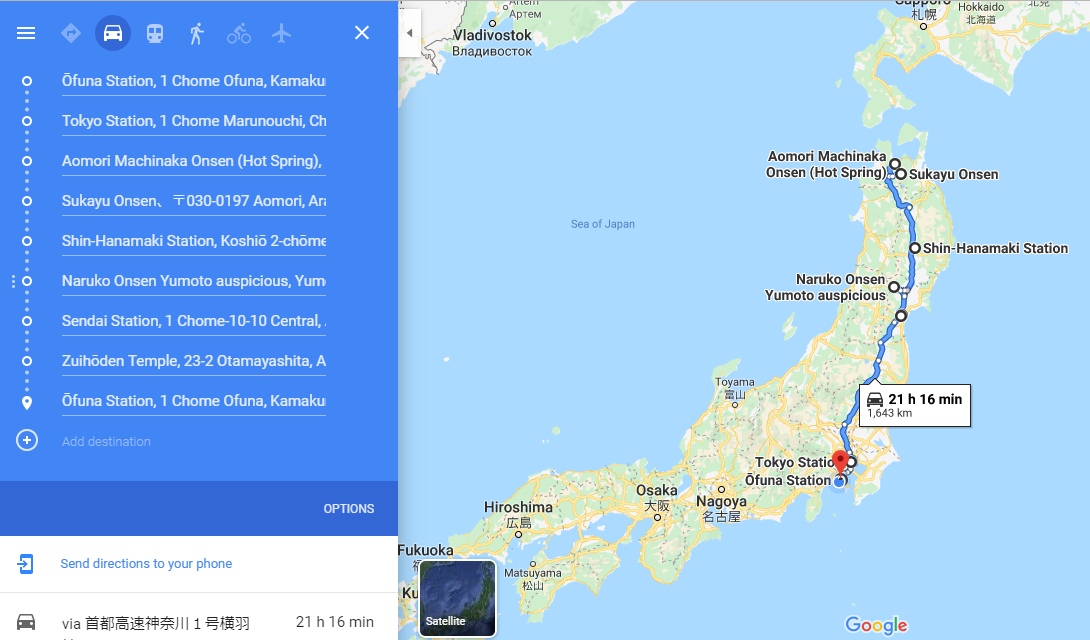The image size is (1090, 640).
Task: Select driving travel mode car icon
Action: tap(113, 33)
